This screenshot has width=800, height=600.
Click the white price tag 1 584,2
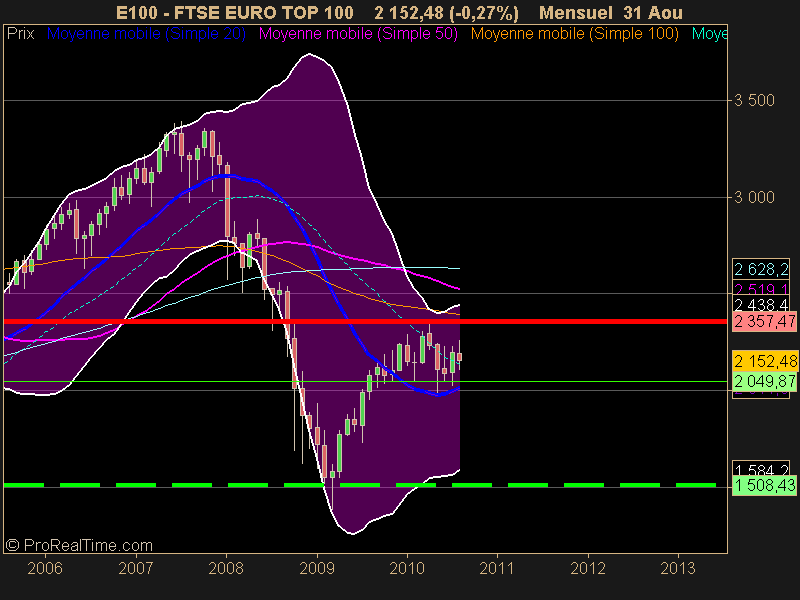click(761, 468)
